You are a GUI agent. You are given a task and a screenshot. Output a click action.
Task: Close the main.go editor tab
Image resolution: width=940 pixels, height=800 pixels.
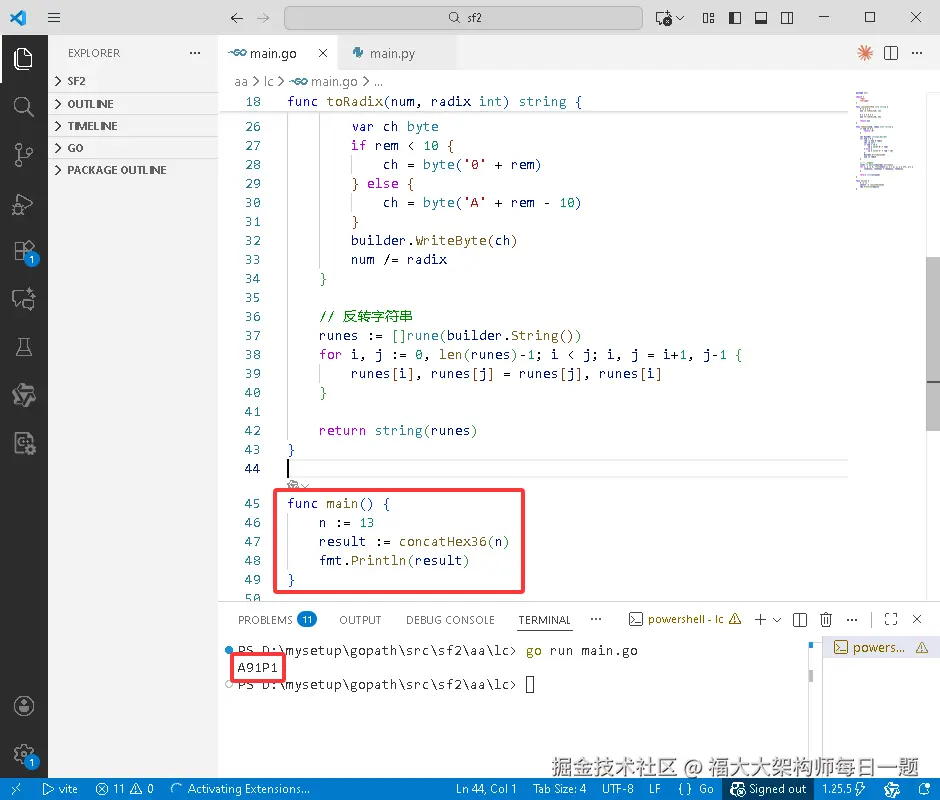[x=323, y=53]
